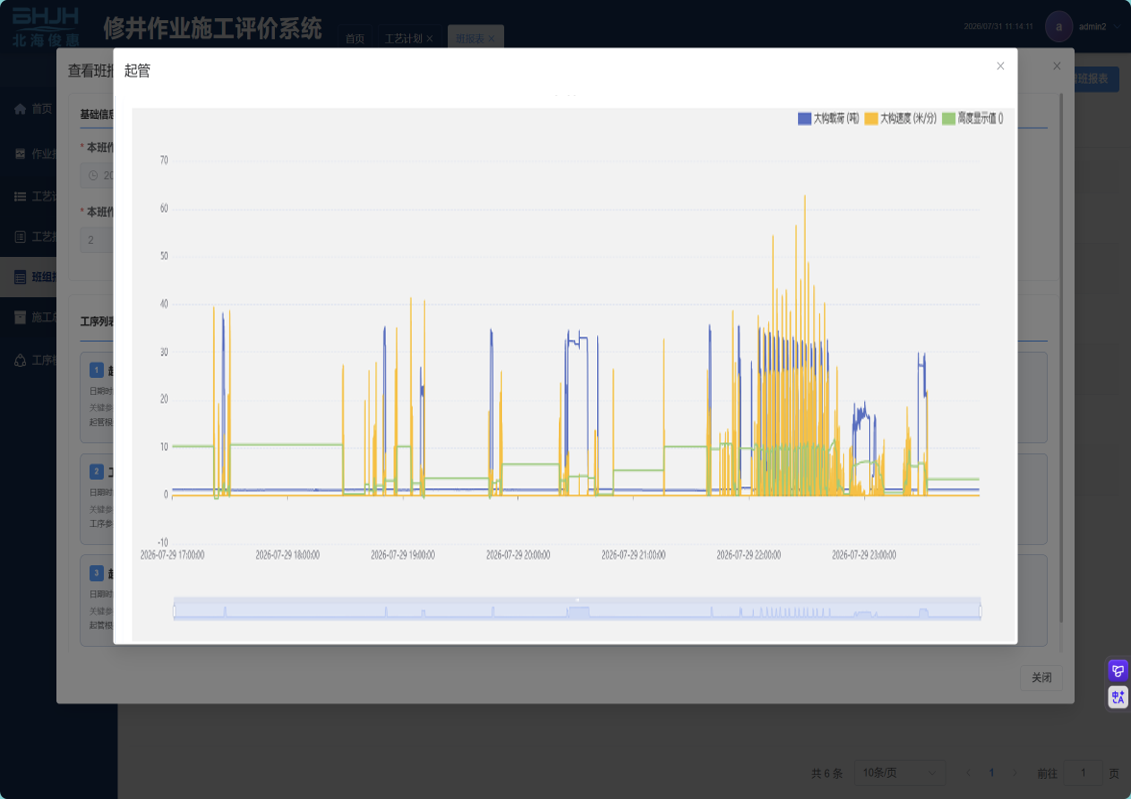Click the 前往 page number input field
The width and height of the screenshot is (1131, 799).
1083,772
